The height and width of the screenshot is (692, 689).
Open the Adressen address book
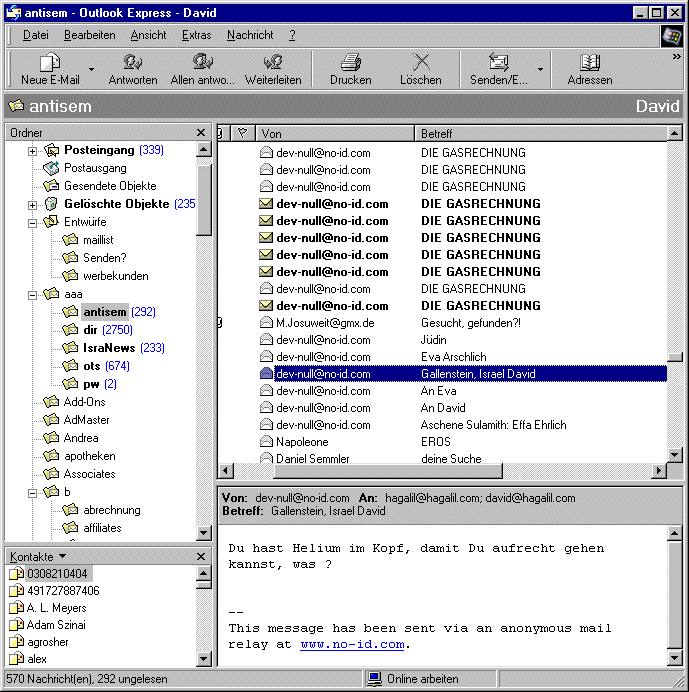click(589, 63)
